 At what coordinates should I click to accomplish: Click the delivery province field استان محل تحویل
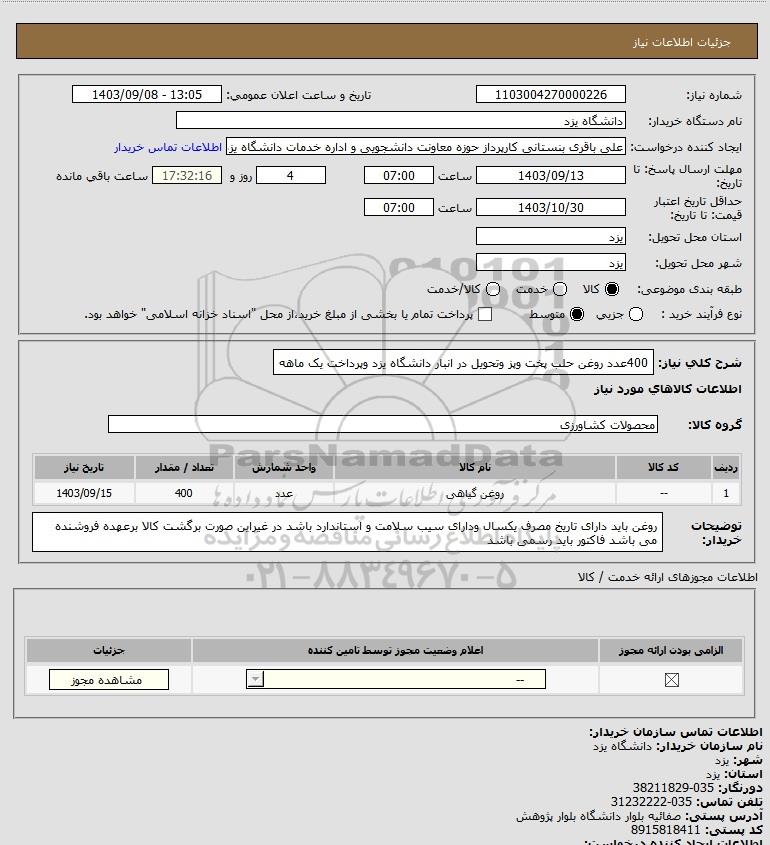click(551, 237)
